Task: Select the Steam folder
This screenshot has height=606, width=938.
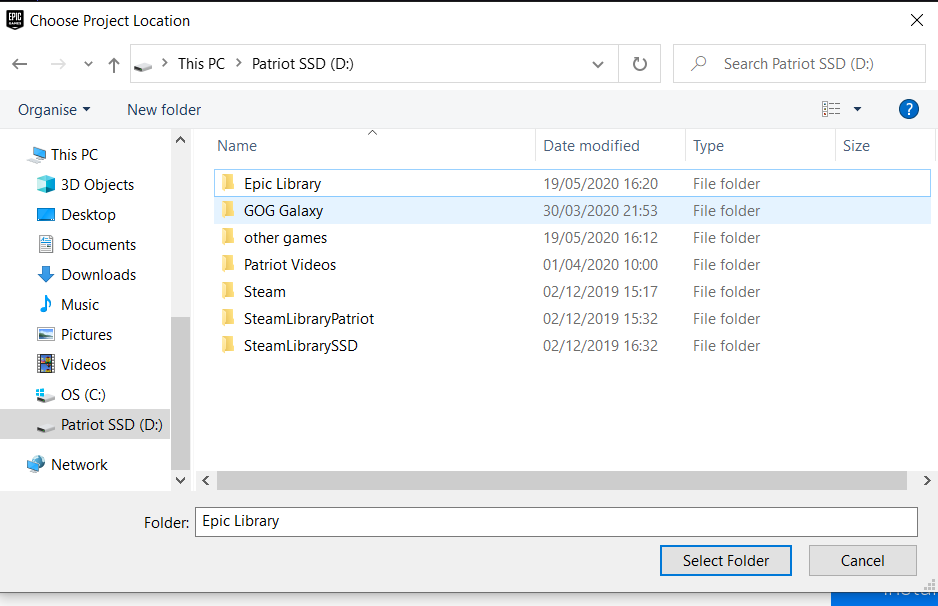Action: point(572,291)
